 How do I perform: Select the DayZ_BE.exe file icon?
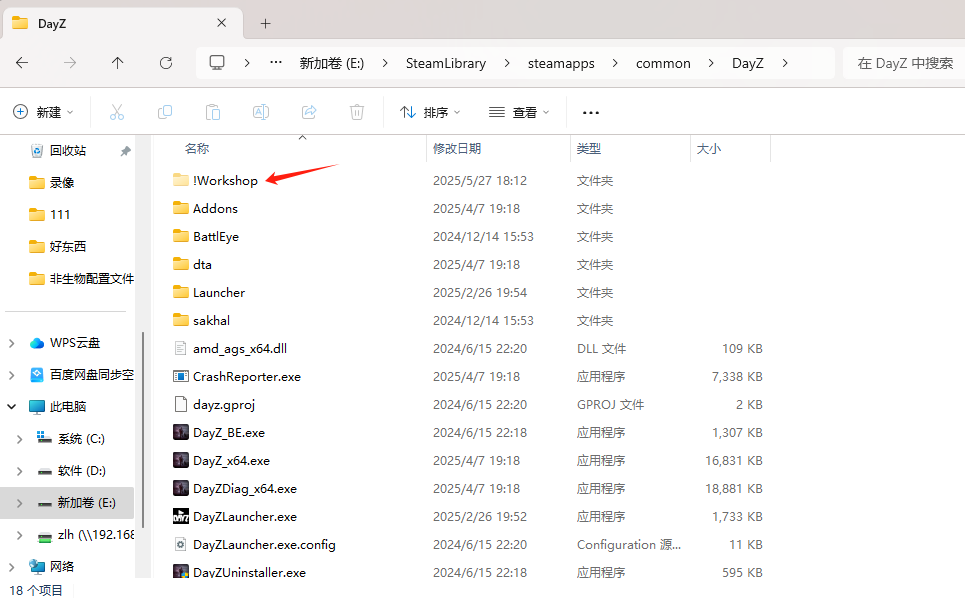[x=180, y=432]
